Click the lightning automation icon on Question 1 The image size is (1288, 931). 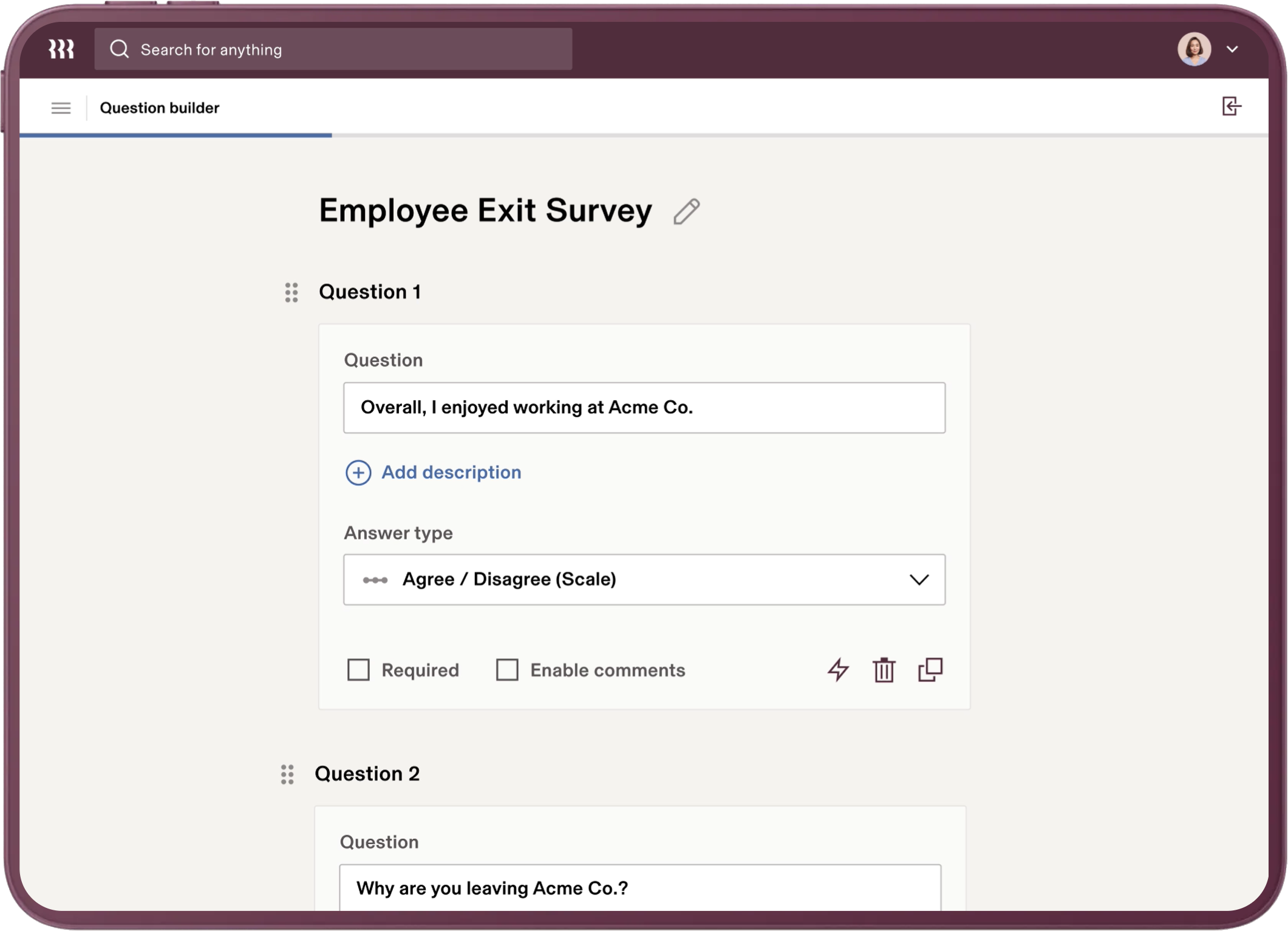(838, 670)
